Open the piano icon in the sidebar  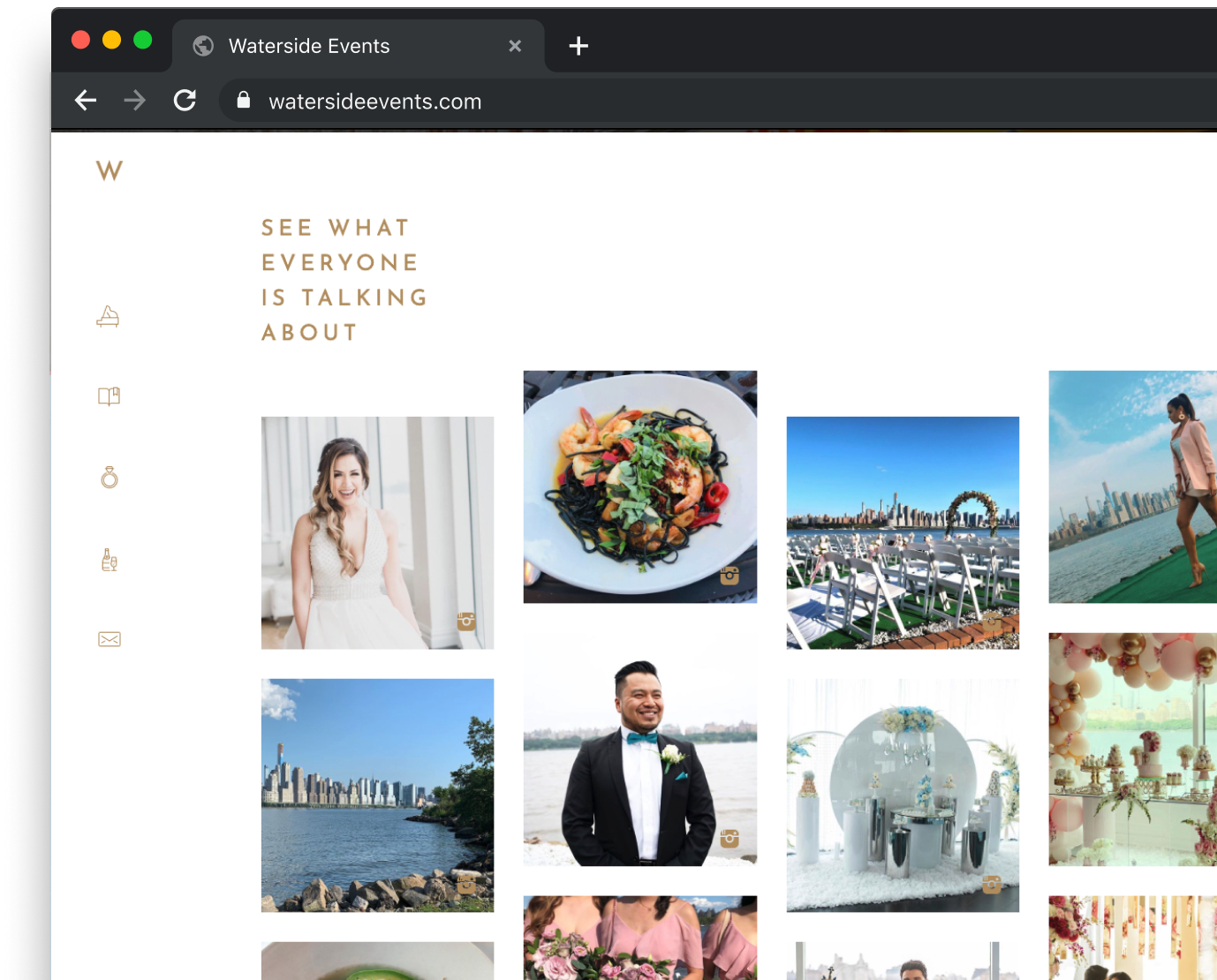pos(108,316)
